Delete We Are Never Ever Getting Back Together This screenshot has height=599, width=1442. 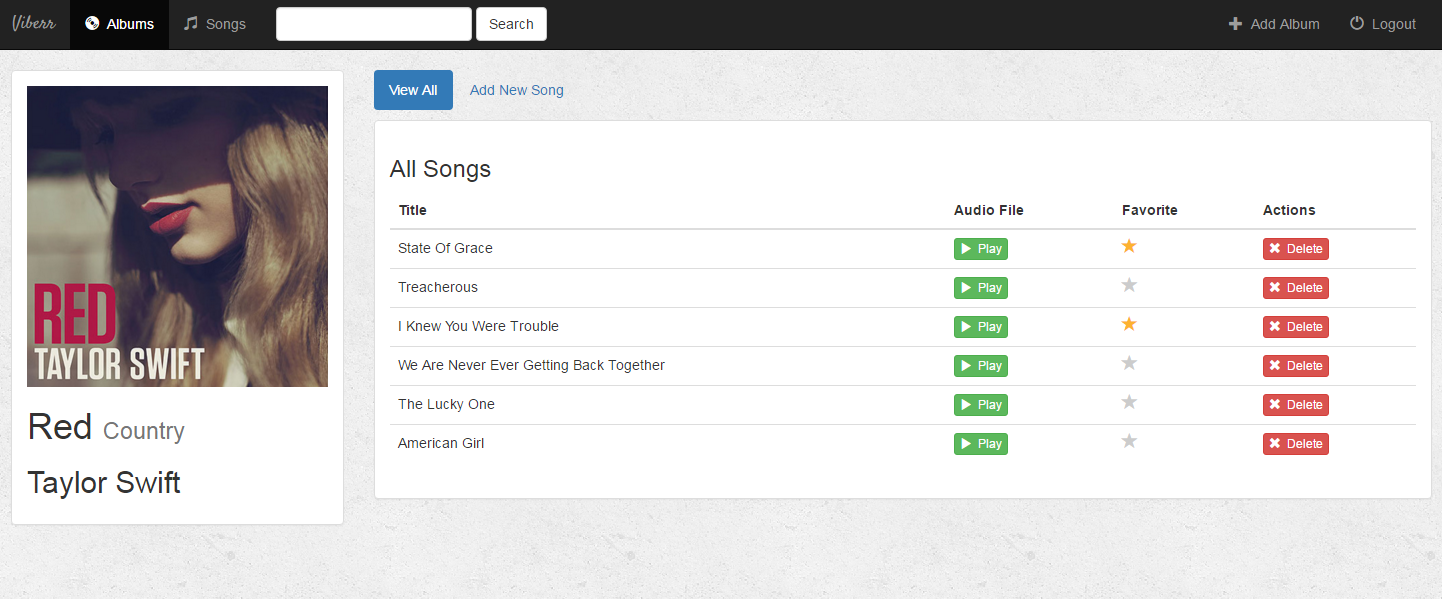point(1295,366)
